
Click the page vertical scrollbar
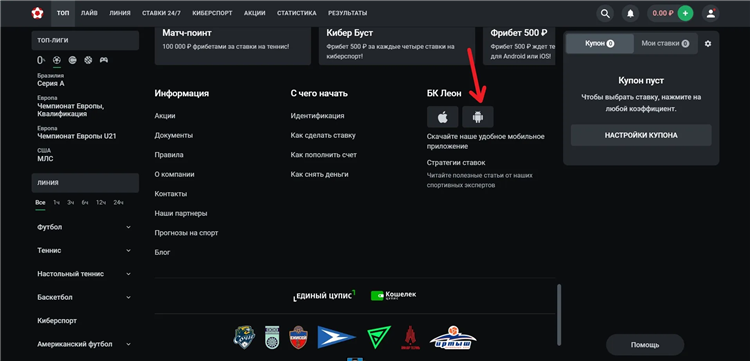pos(558,315)
